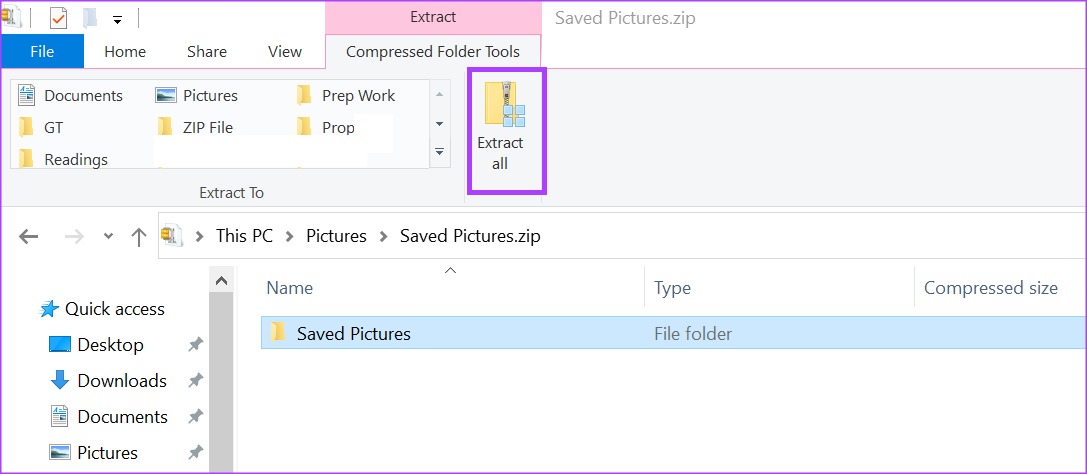Click the Properties checkmark quick access icon
The height and width of the screenshot is (474, 1087).
58,19
